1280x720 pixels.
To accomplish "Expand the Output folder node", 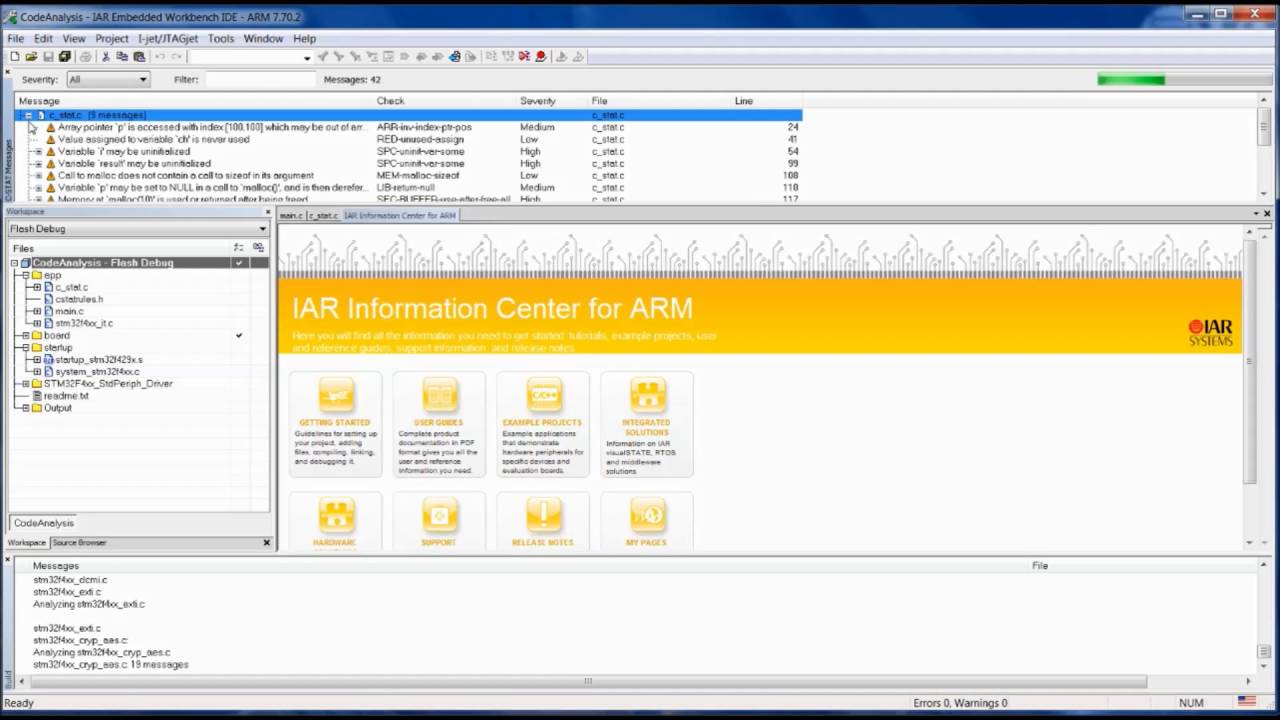I will click(26, 407).
